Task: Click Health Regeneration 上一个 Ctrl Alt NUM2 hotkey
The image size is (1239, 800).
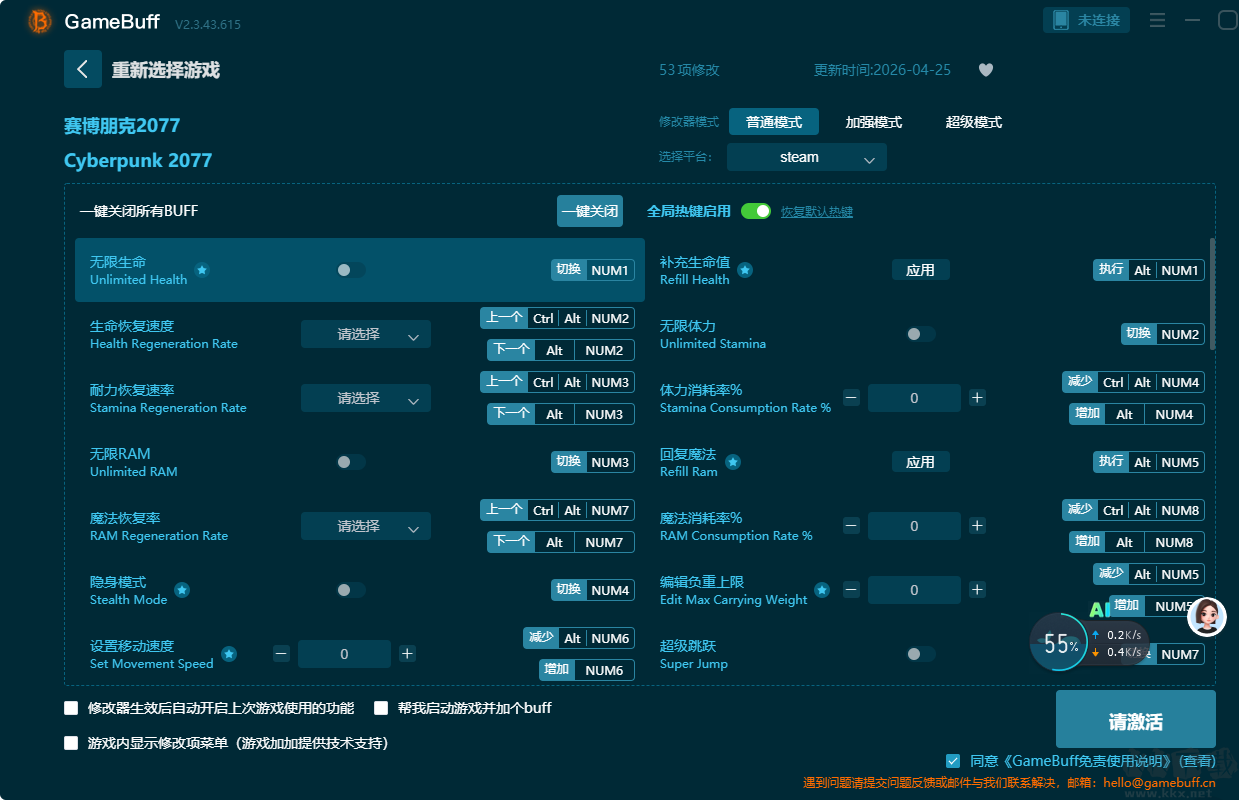Action: [558, 318]
